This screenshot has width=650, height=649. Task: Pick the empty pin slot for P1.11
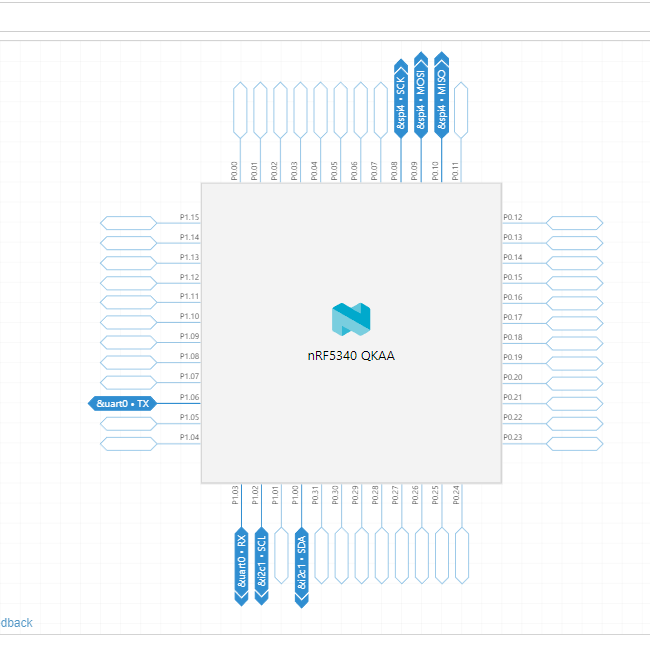pyautogui.click(x=129, y=303)
